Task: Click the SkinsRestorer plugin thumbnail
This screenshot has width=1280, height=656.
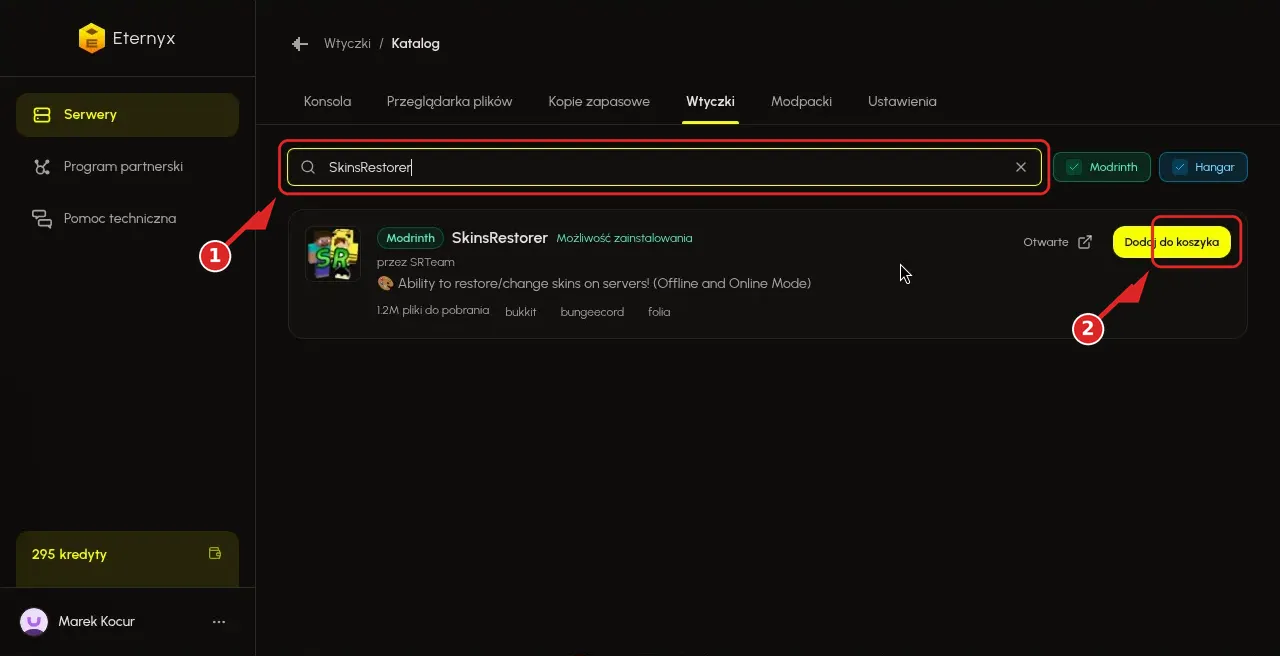Action: 333,254
